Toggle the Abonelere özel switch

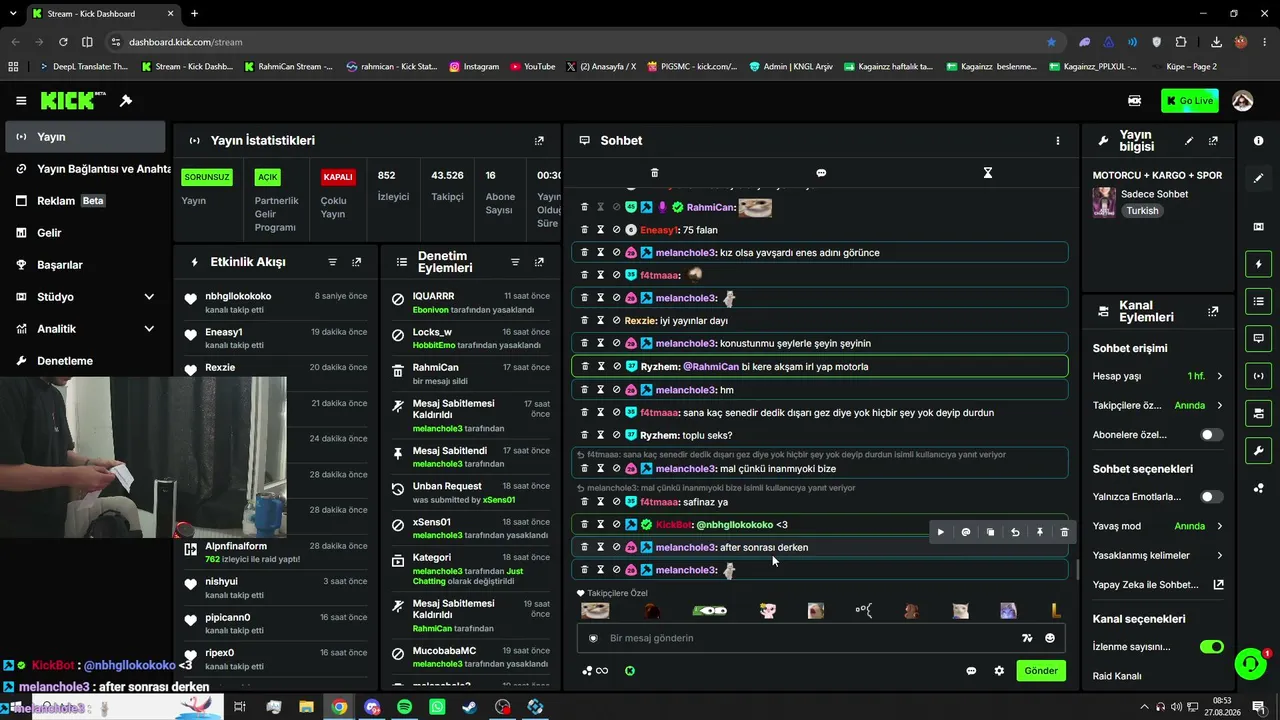[1211, 435]
